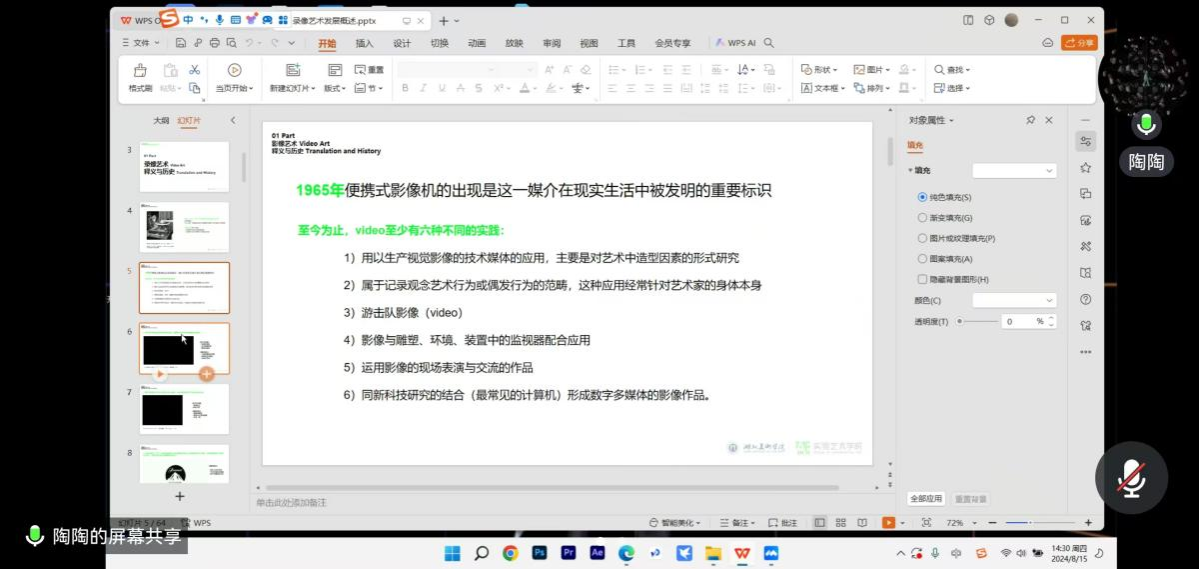Viewport: 1200px width, 570px height.
Task: Enable hide background graphics (隐藏背景图形) checkbox
Action: 922,279
